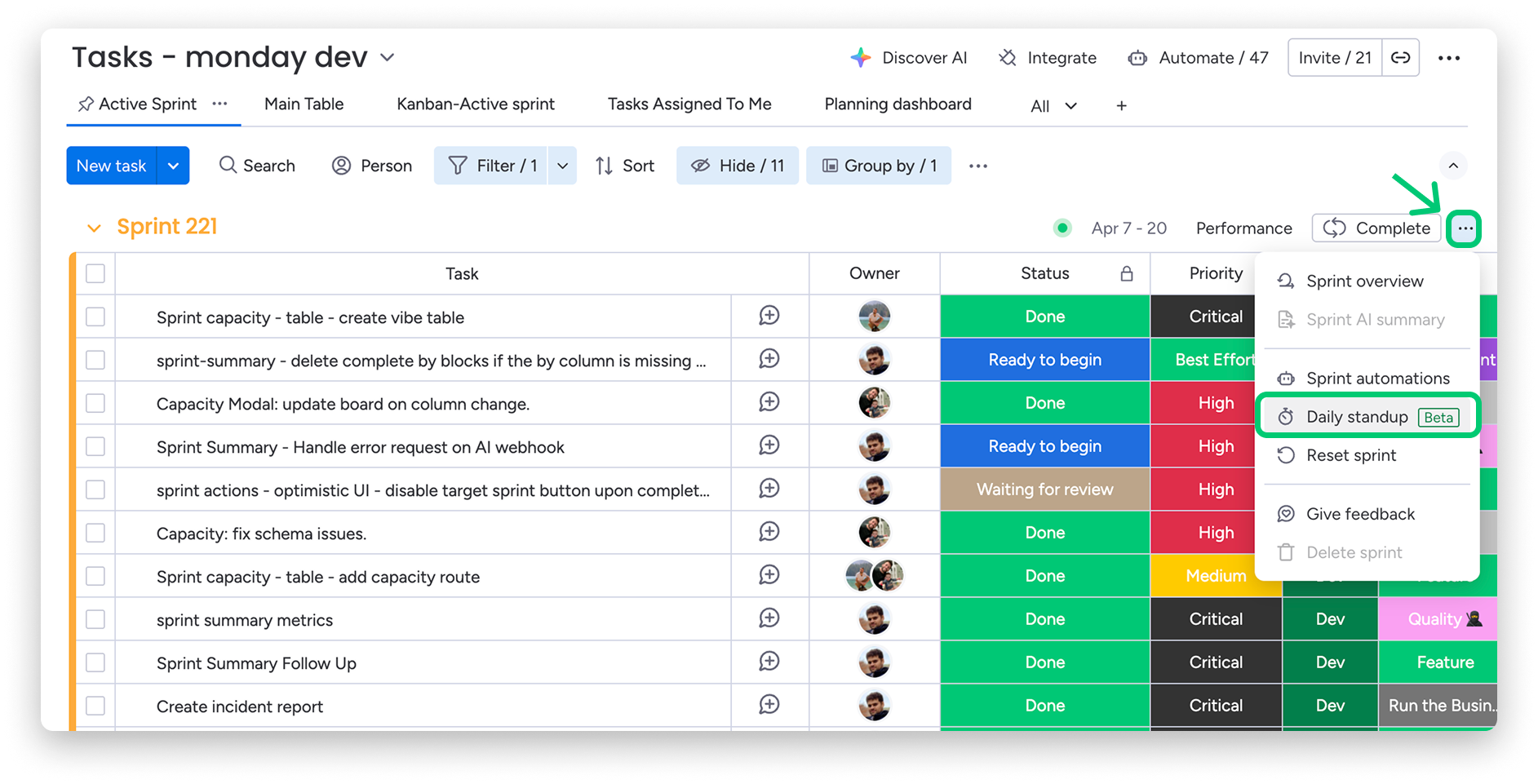Click the Performance link

point(1243,228)
